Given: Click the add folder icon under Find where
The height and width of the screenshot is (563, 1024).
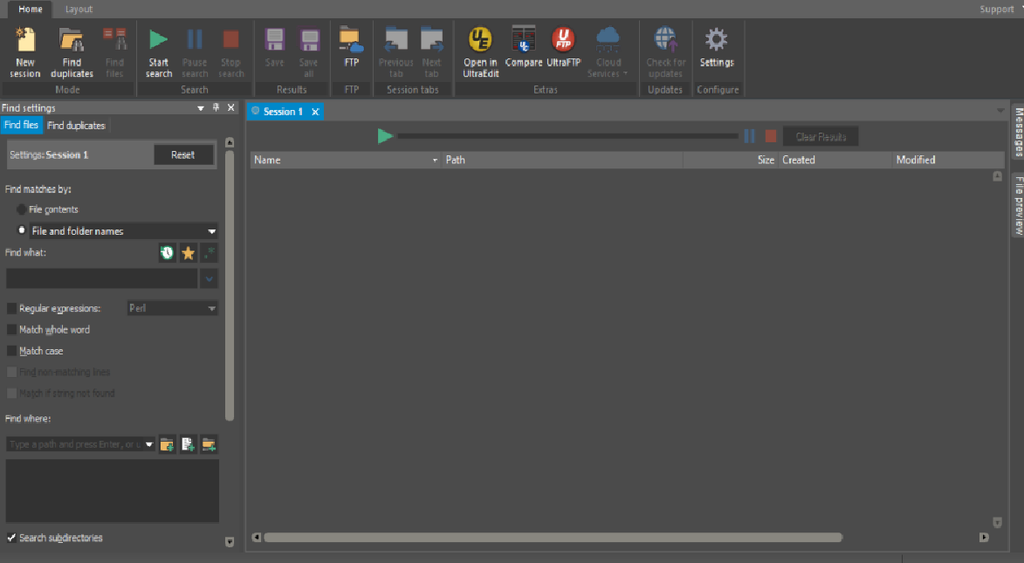Looking at the screenshot, I should click(167, 445).
